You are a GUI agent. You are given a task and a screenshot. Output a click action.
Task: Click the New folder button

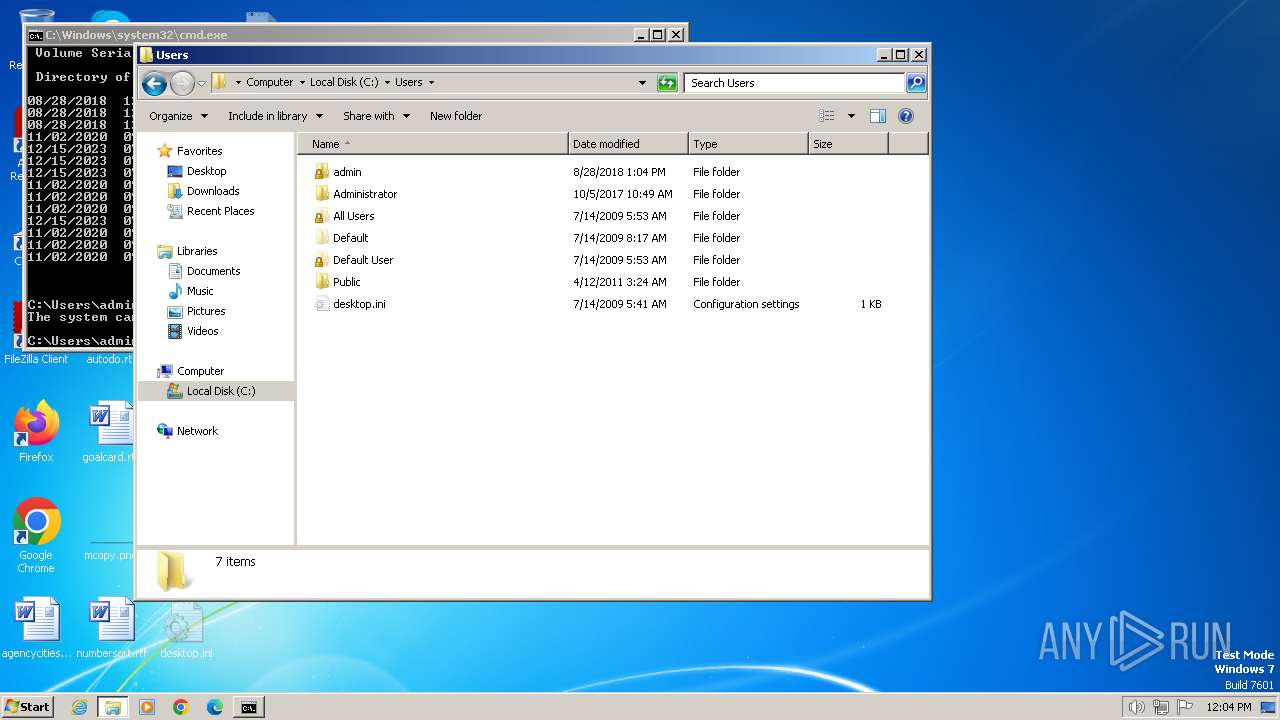[x=456, y=116]
